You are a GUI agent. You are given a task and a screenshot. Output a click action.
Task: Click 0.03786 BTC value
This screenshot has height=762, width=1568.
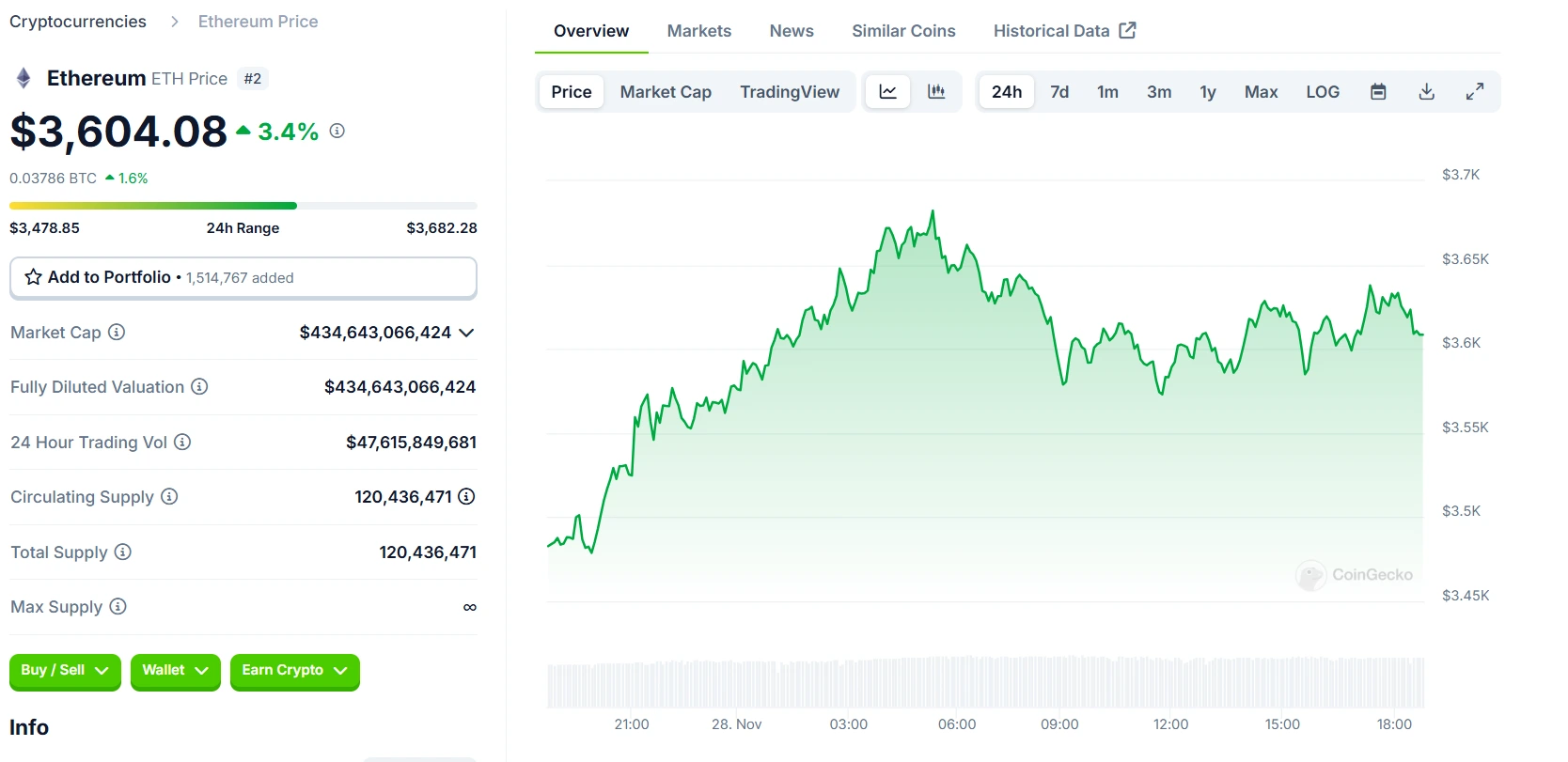point(53,179)
